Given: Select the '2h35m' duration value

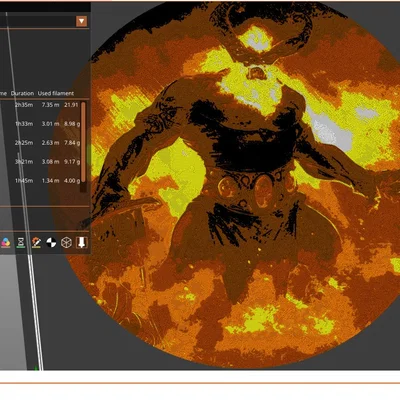Looking at the screenshot, I should pos(24,105).
